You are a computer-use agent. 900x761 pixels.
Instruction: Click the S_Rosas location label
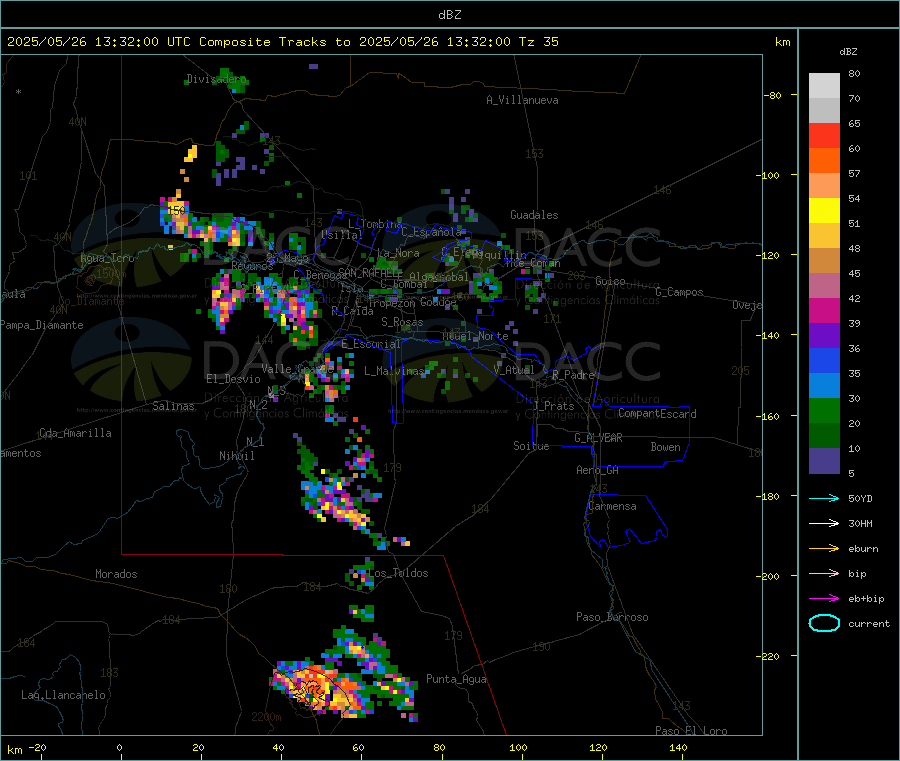point(402,323)
